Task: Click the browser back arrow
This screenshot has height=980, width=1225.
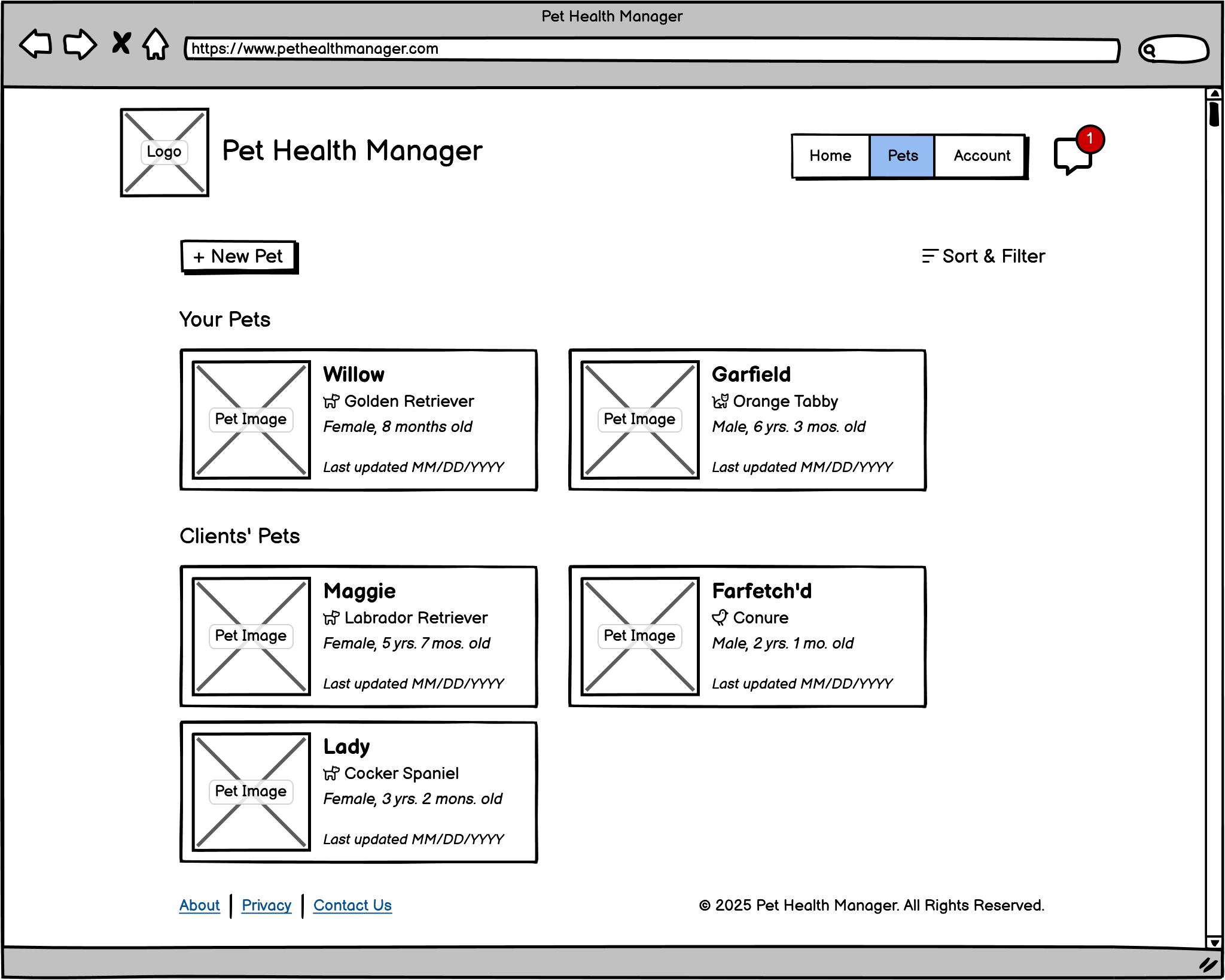Action: pyautogui.click(x=36, y=44)
